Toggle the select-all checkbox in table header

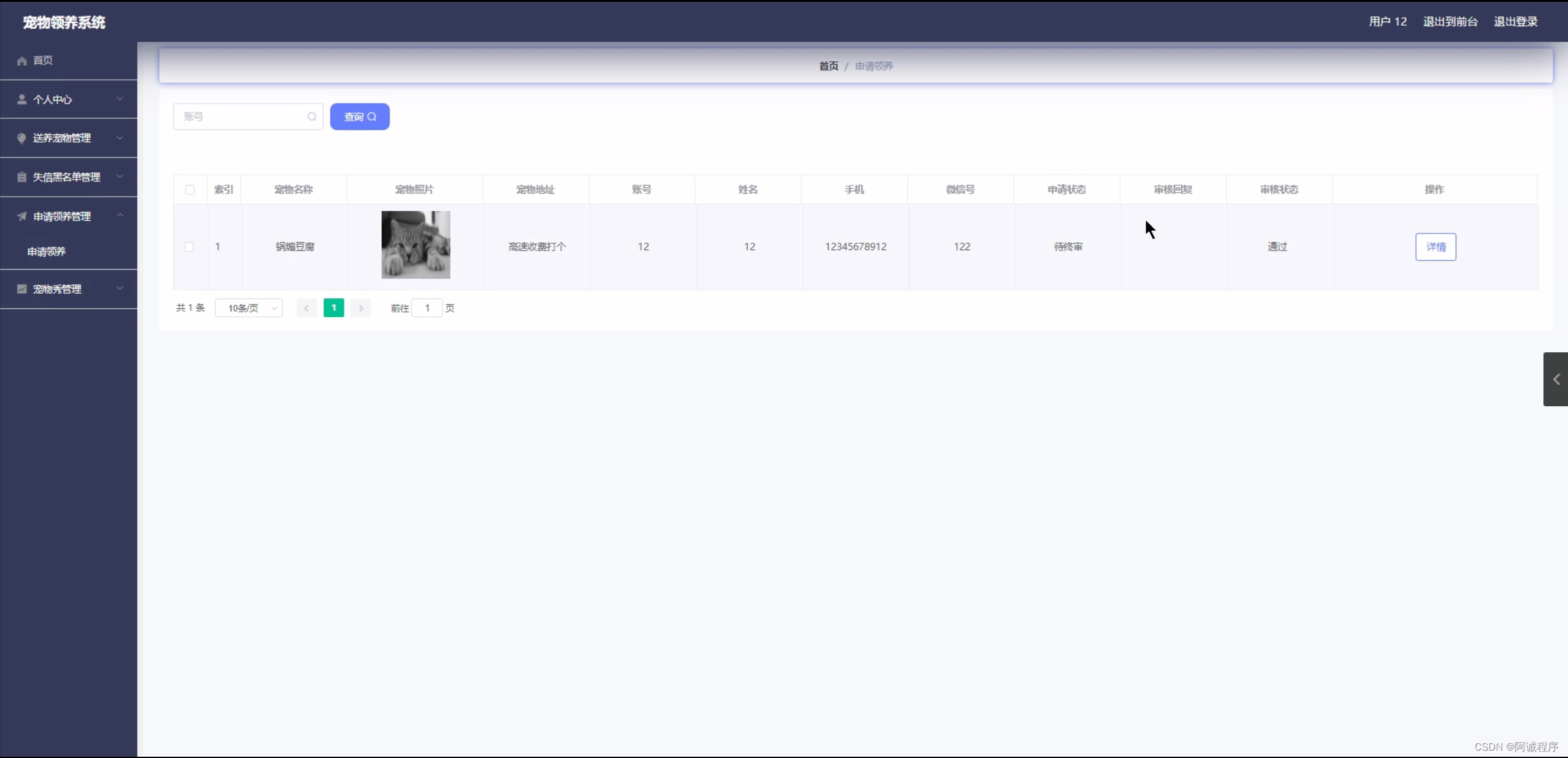(x=190, y=189)
